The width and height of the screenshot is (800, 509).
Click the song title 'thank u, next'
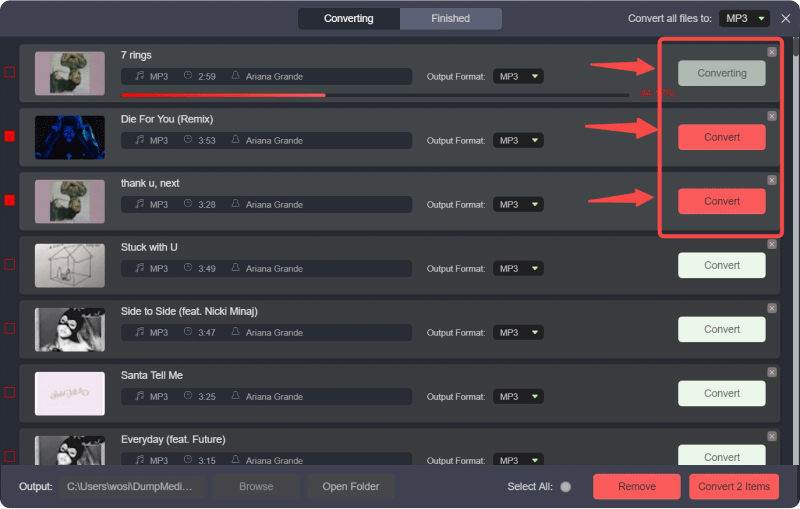click(150, 183)
